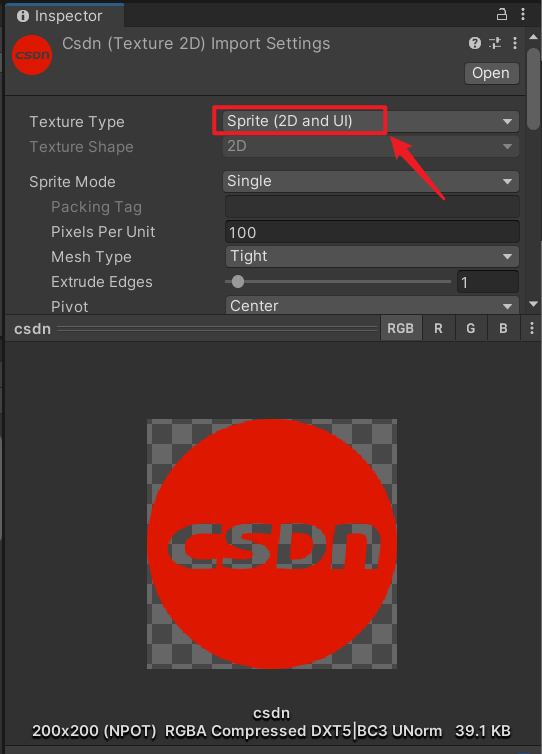Click the scroll down arrow of the Inspector
This screenshot has height=754, width=542.
click(533, 304)
